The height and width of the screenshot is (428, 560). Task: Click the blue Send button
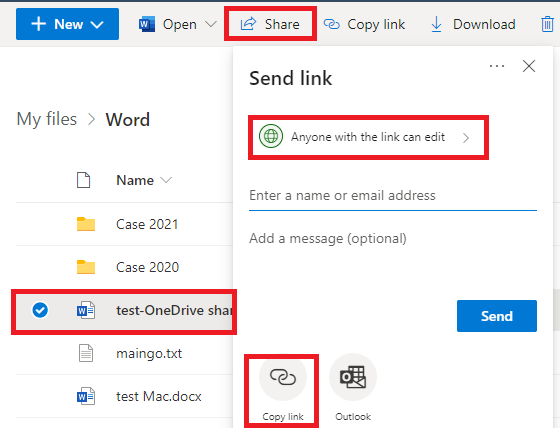(497, 316)
